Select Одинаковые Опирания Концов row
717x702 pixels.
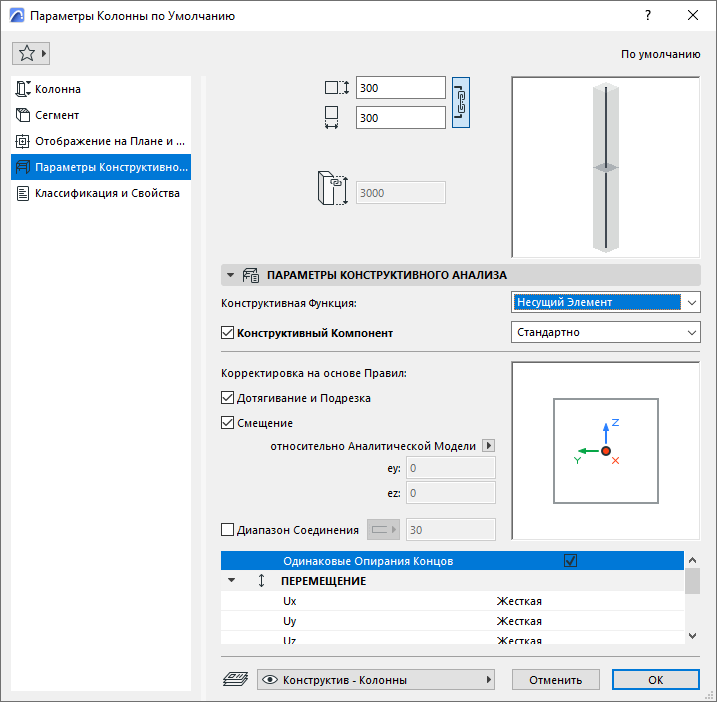tap(452, 561)
